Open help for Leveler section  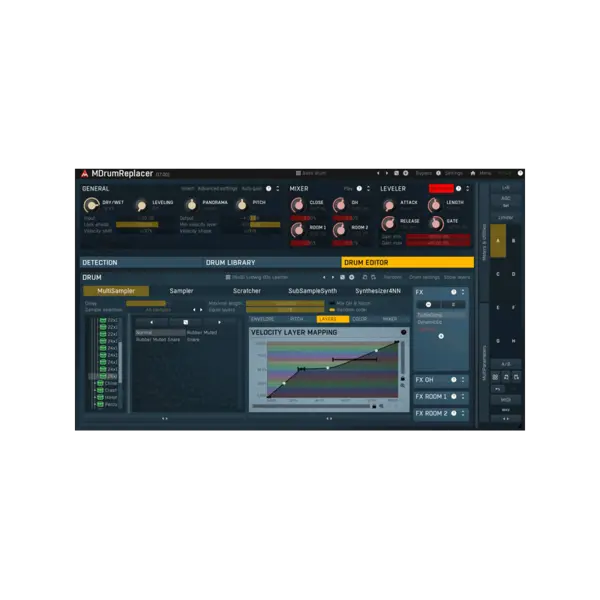pyautogui.click(x=458, y=189)
